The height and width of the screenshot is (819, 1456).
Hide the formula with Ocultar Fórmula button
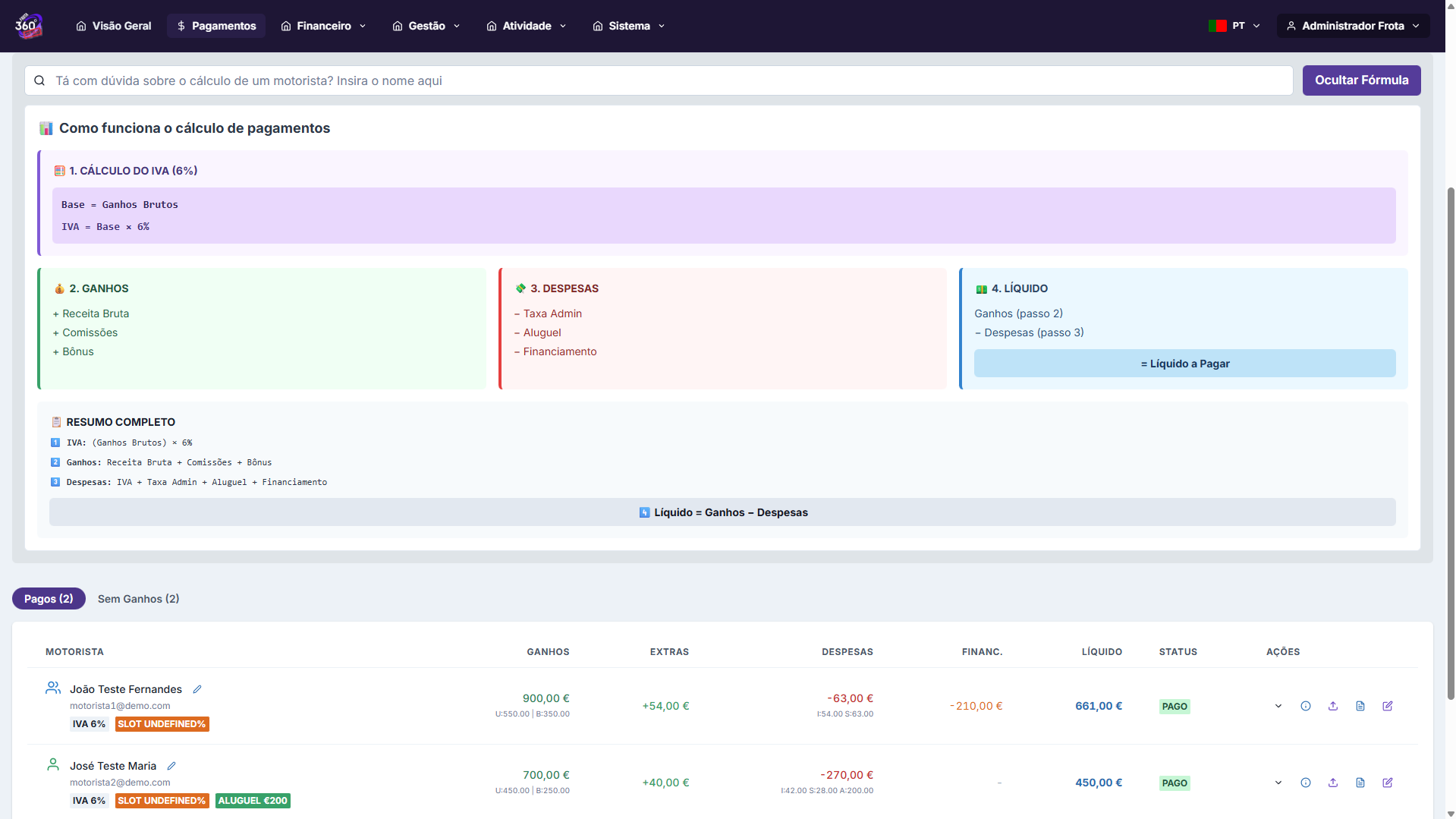tap(1360, 80)
